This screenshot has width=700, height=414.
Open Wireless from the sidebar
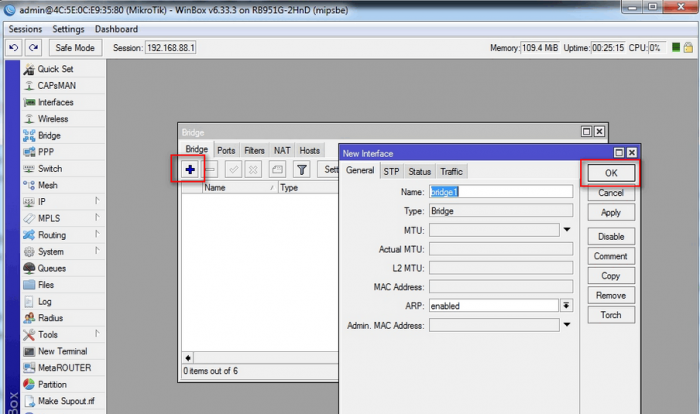(x=53, y=119)
